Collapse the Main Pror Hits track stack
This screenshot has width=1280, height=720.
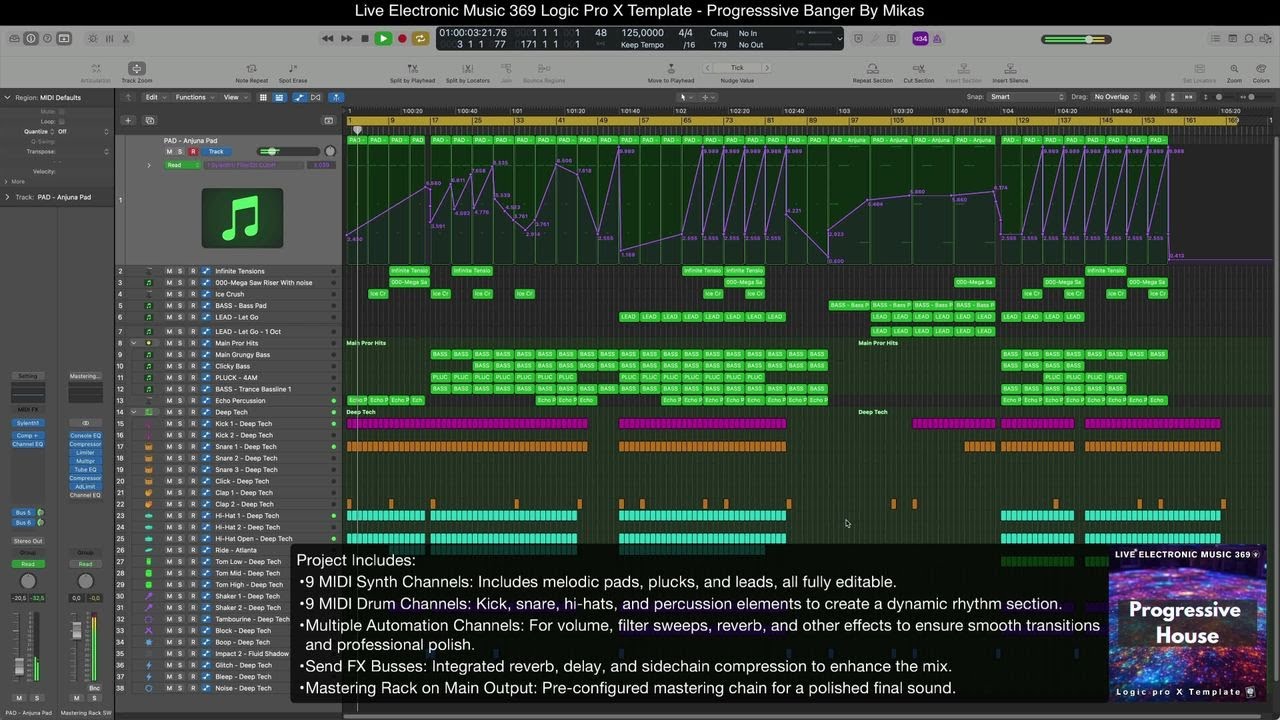click(133, 343)
